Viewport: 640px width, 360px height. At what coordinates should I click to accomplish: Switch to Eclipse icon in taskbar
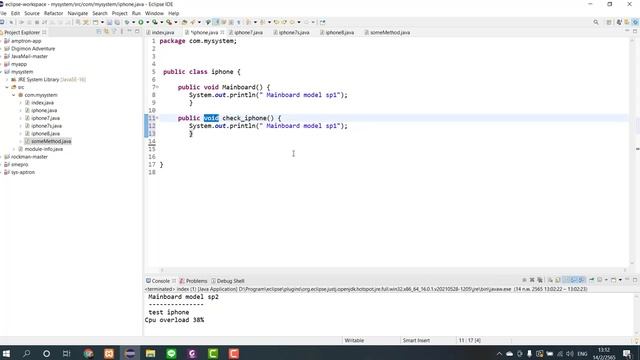pyautogui.click(x=130, y=353)
